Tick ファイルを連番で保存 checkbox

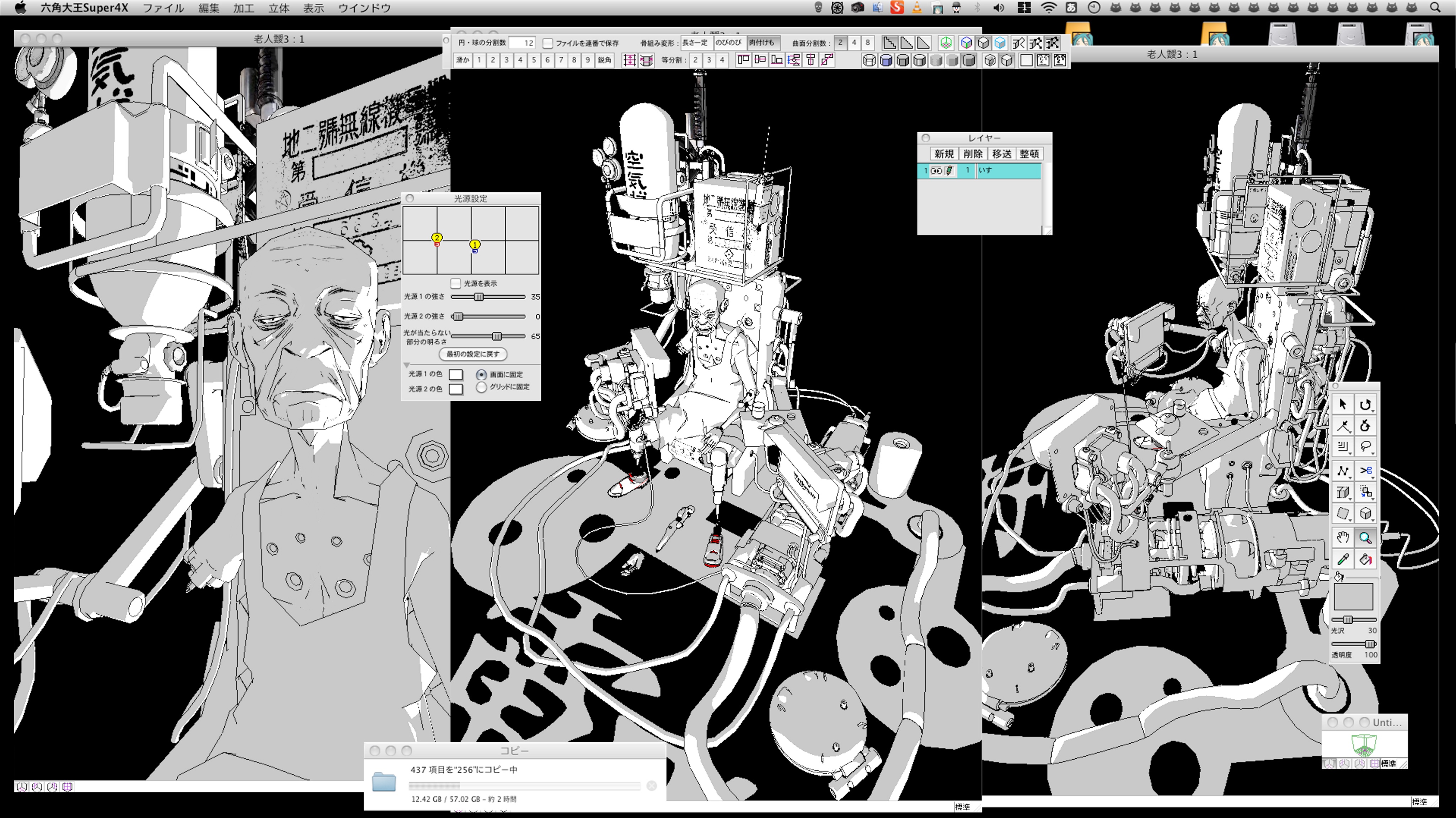547,43
